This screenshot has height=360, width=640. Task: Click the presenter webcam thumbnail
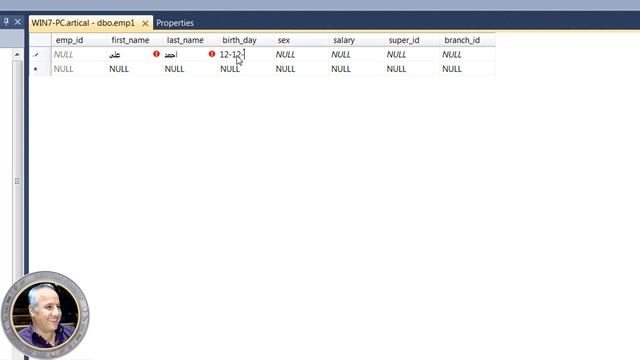pyautogui.click(x=45, y=315)
